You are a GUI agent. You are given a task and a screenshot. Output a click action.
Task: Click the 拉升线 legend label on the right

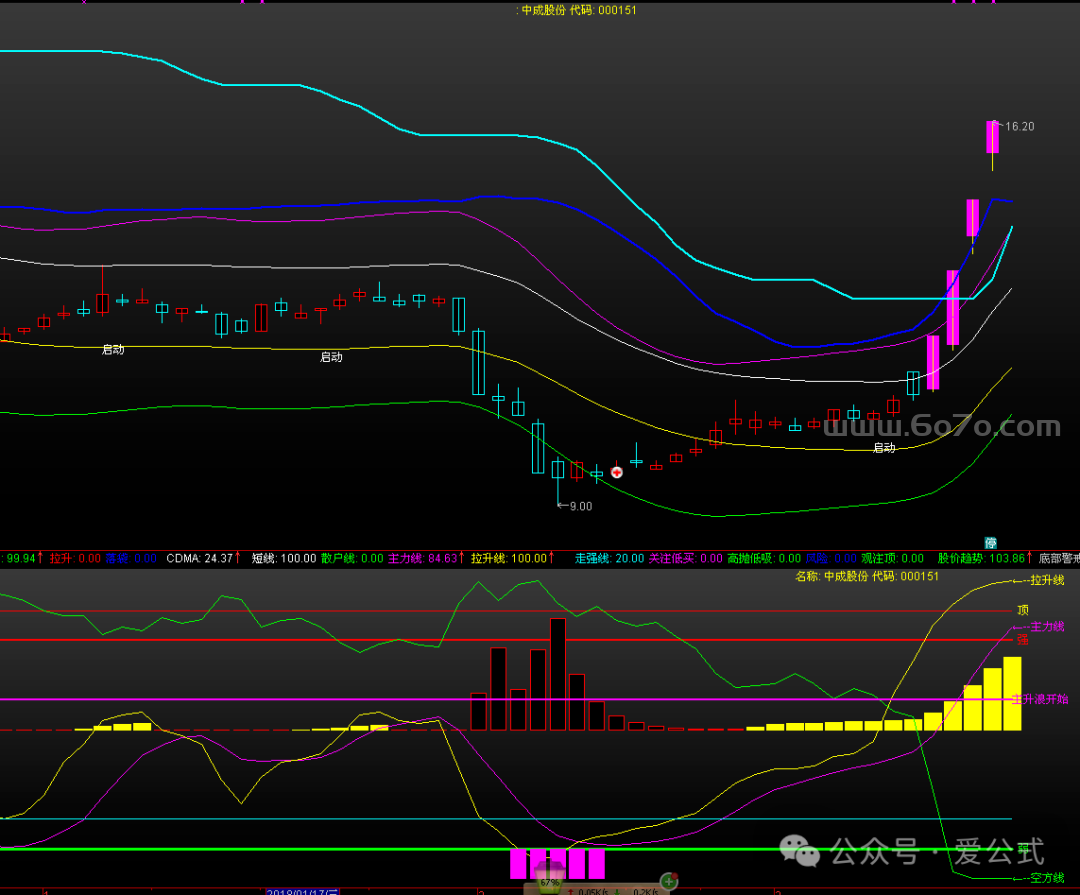coord(1046,580)
